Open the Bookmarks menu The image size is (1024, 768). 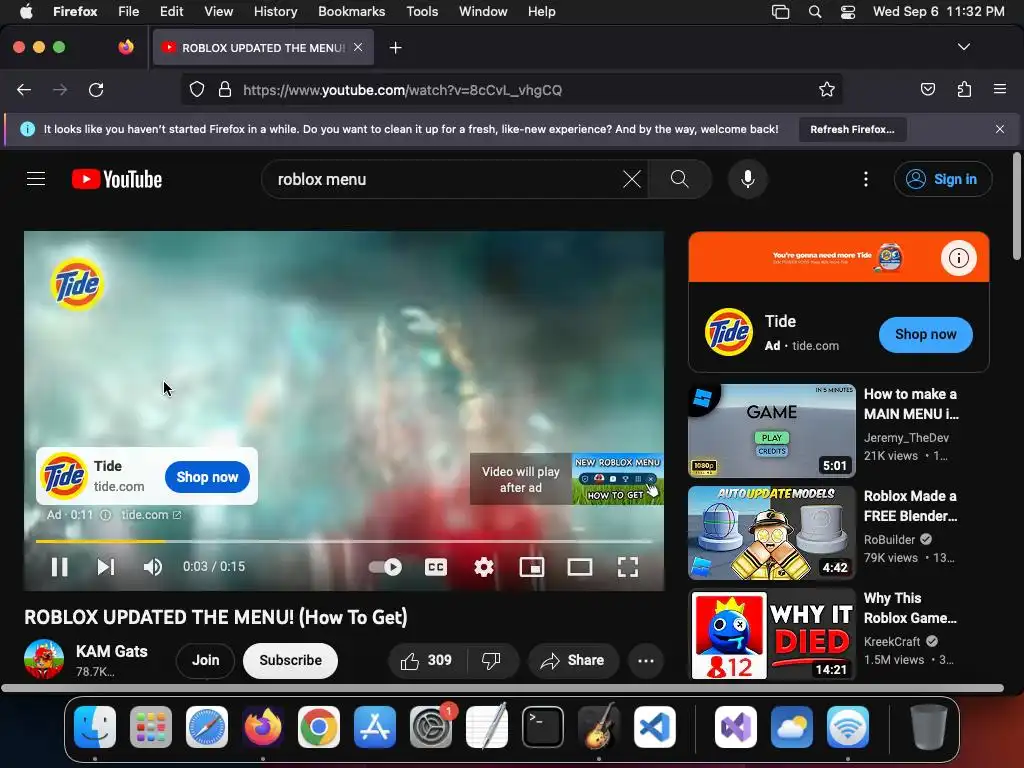pyautogui.click(x=351, y=11)
